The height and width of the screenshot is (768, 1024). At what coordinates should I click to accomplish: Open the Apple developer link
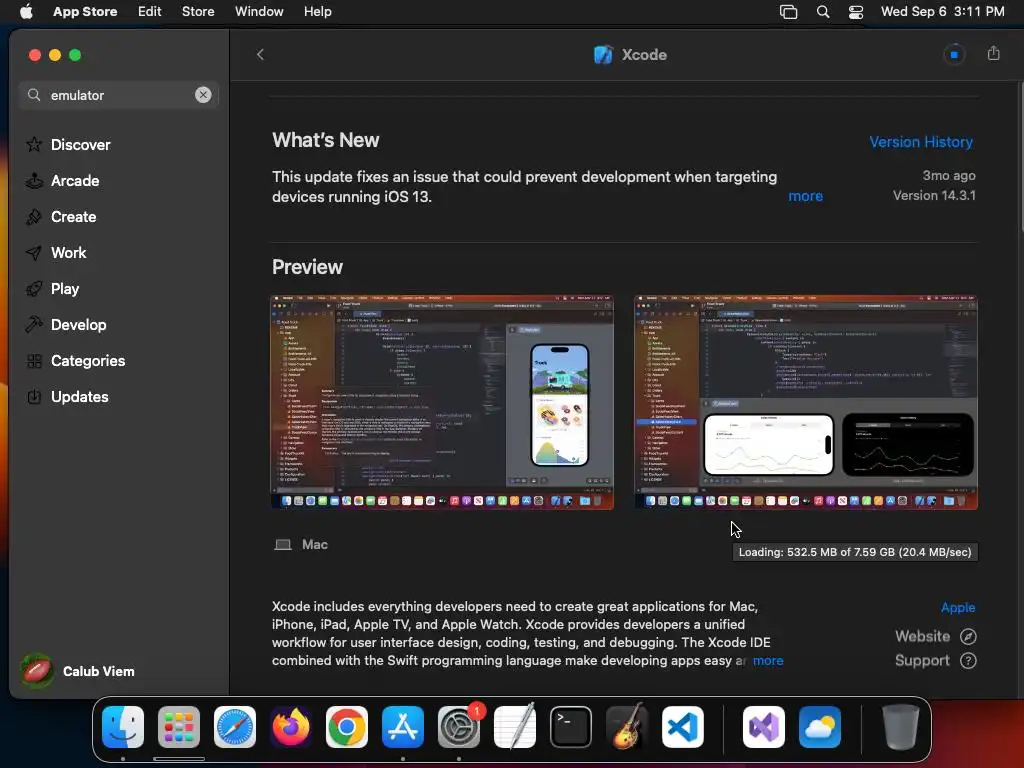957,607
